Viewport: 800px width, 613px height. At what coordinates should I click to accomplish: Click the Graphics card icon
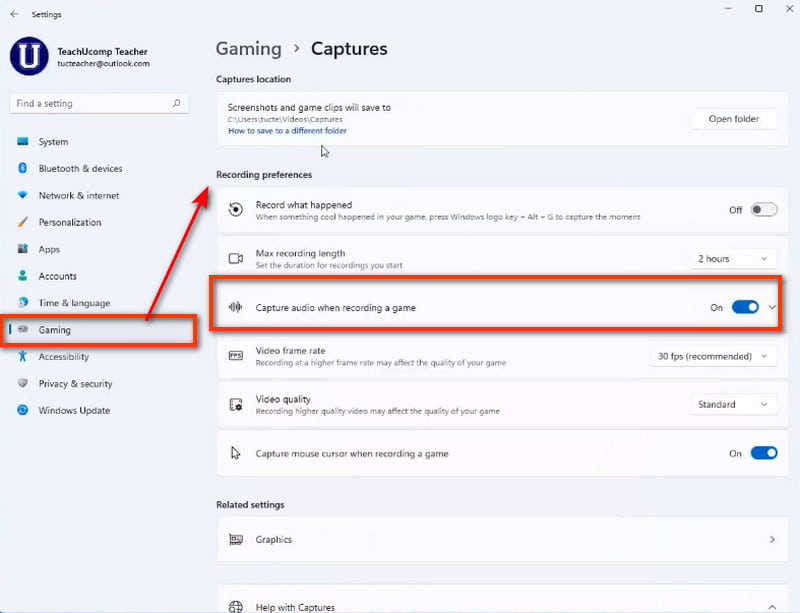click(236, 539)
